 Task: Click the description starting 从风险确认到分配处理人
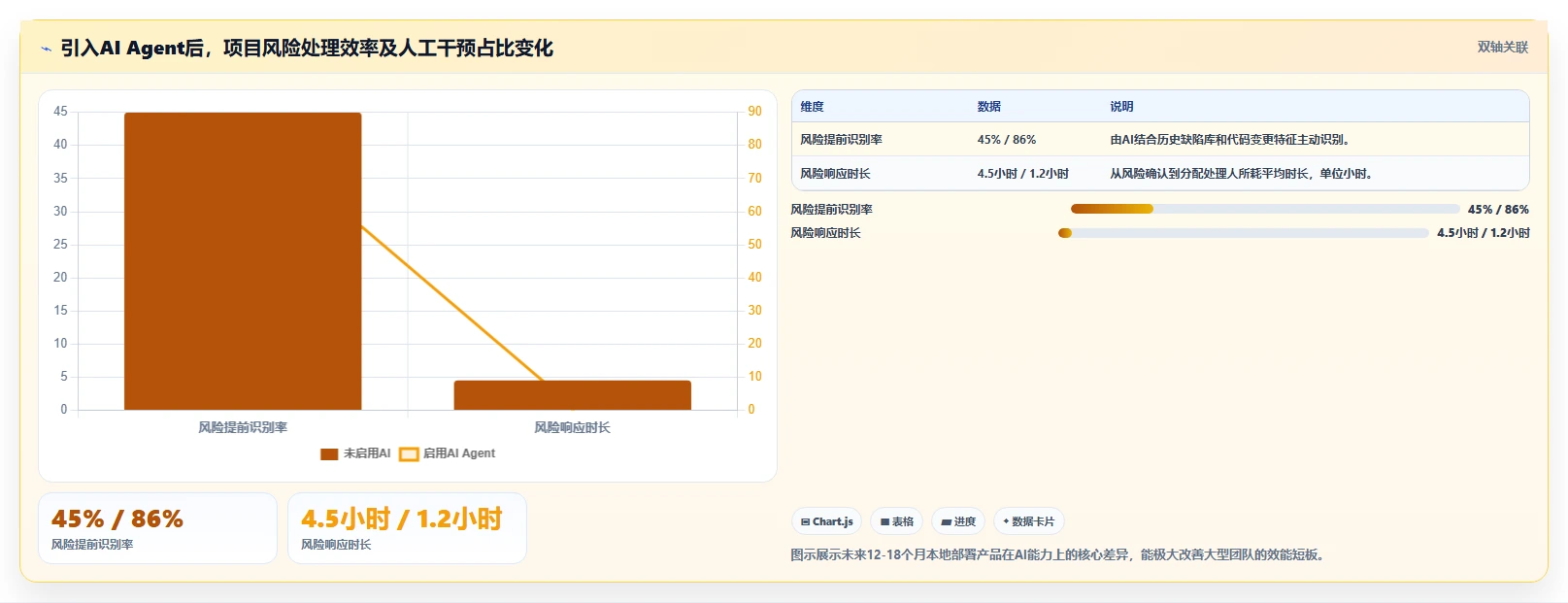[1243, 174]
